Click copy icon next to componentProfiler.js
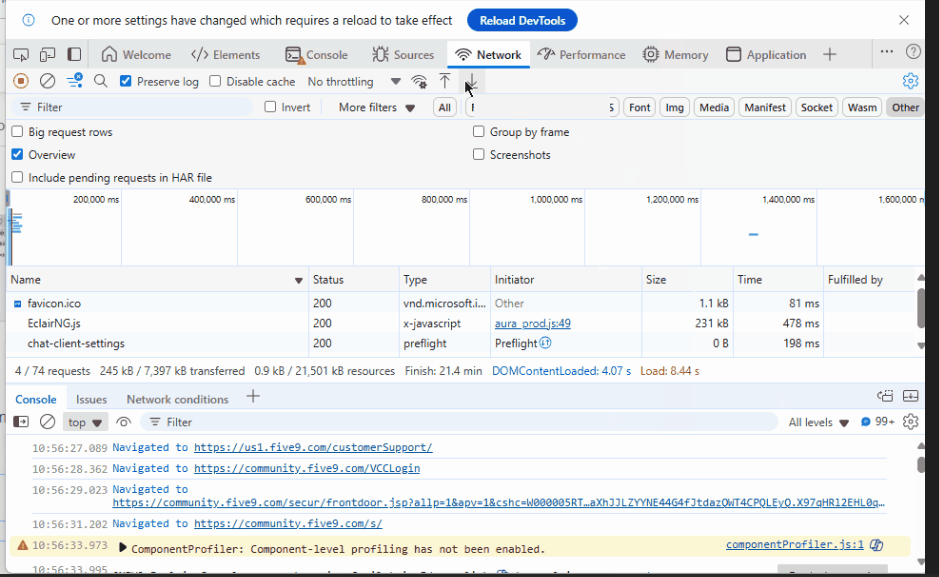 click(x=877, y=545)
